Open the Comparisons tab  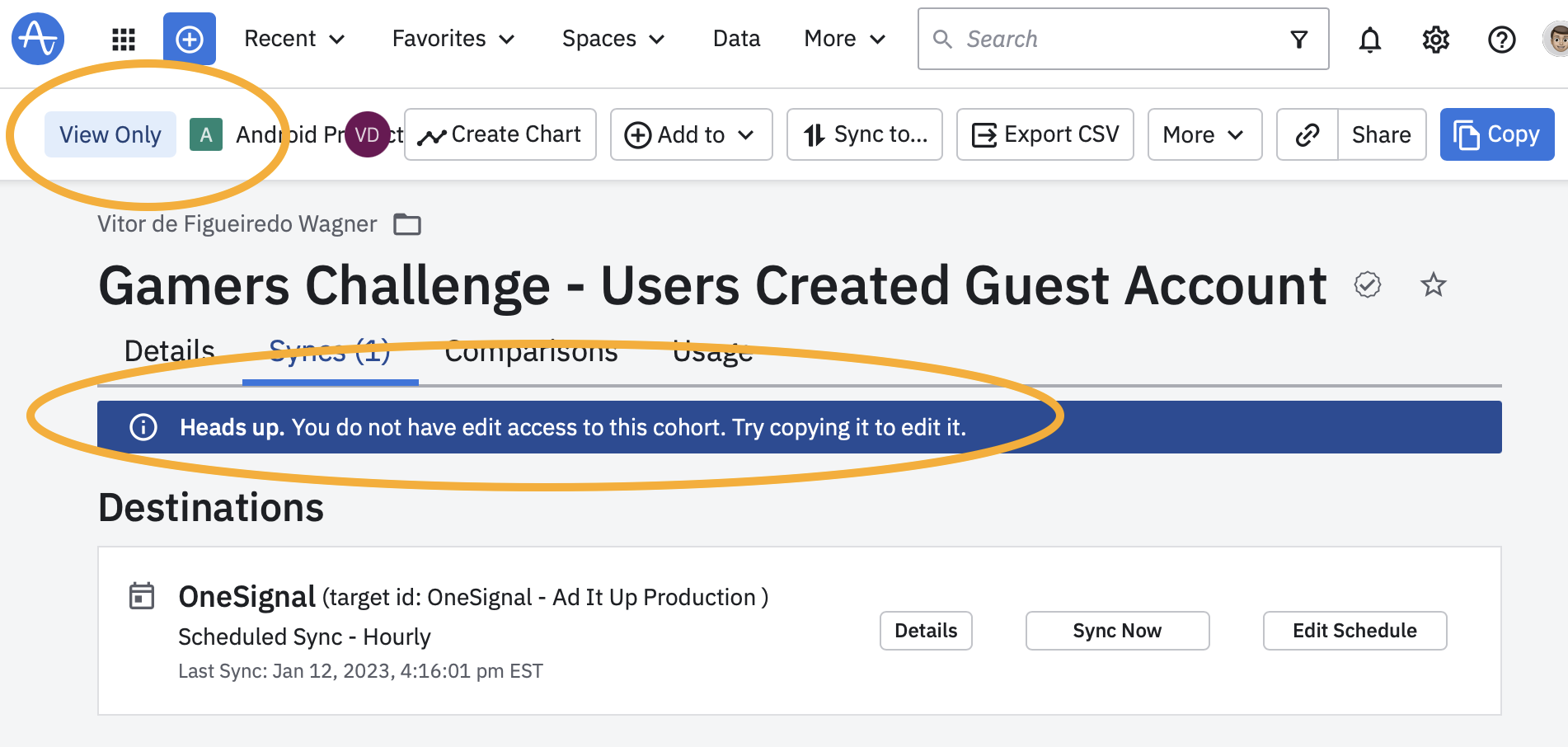point(531,351)
